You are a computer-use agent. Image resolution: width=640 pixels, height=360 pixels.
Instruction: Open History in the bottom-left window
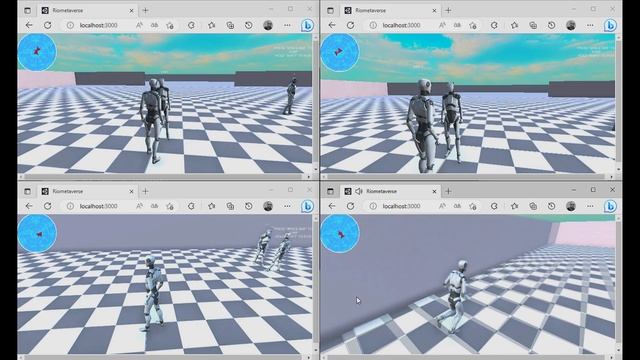[x=249, y=206]
